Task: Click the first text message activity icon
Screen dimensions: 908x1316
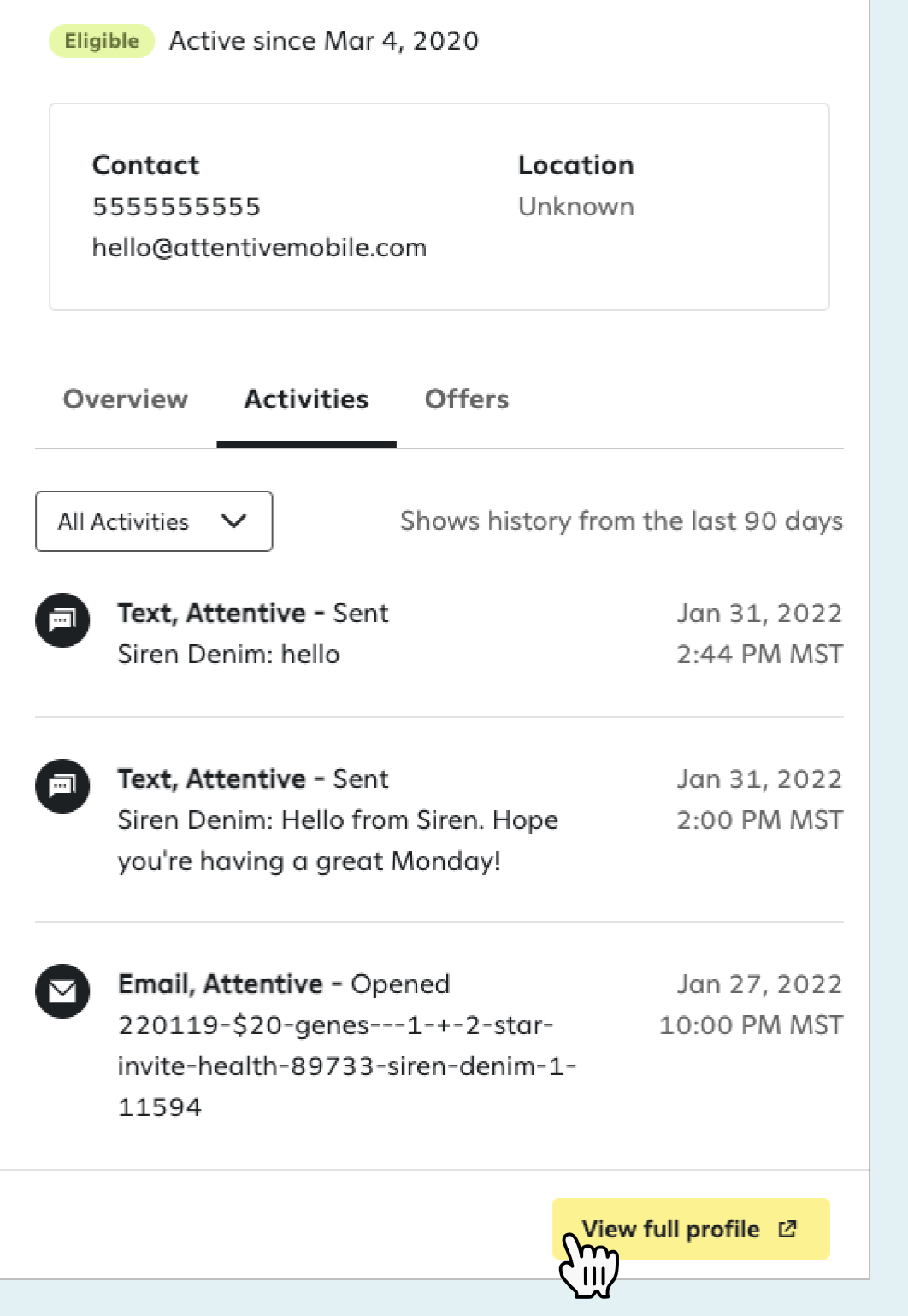Action: coord(62,620)
